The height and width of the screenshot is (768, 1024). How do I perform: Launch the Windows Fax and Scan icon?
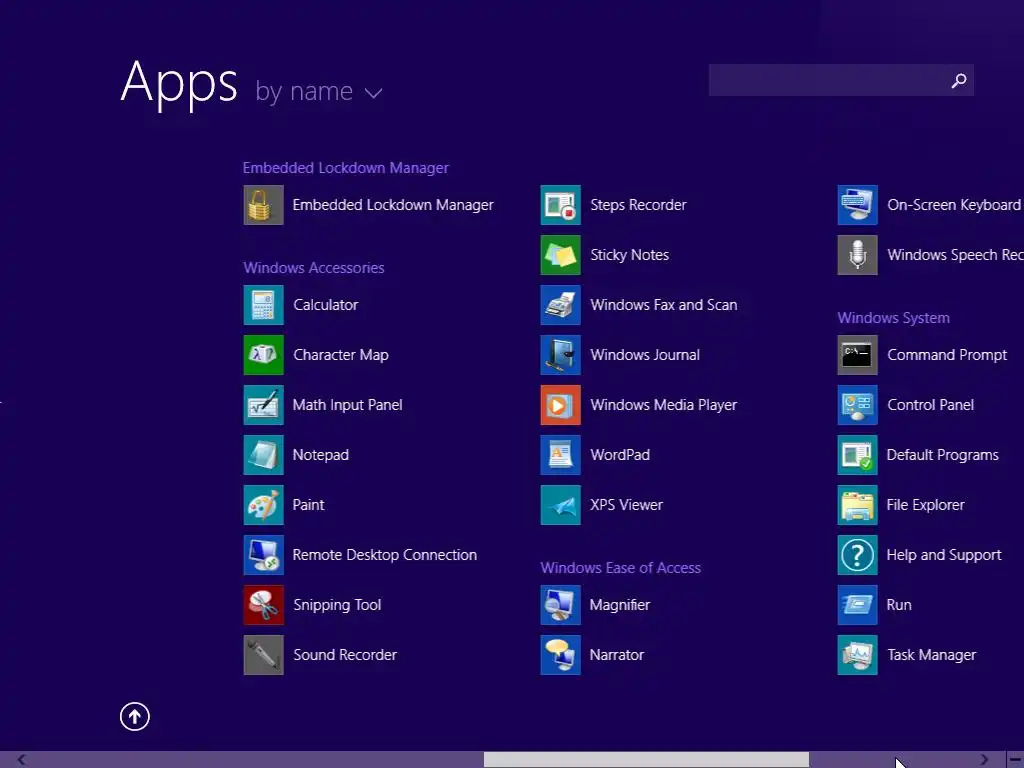[x=560, y=305]
